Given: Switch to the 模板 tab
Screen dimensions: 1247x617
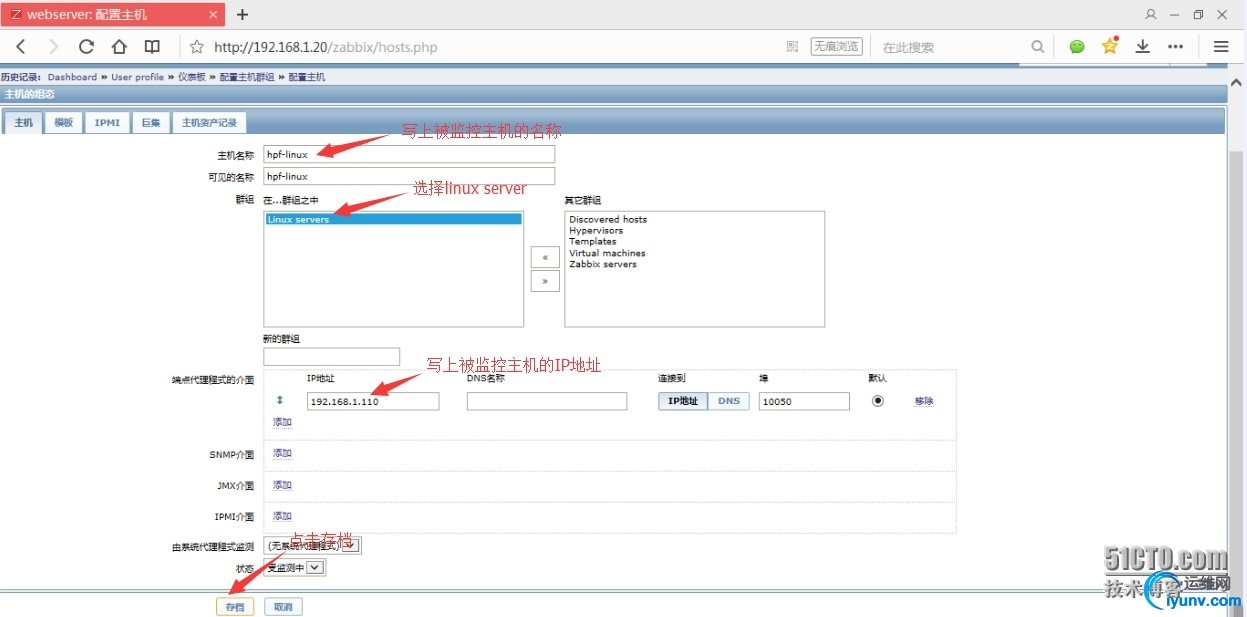Looking at the screenshot, I should click(x=64, y=122).
